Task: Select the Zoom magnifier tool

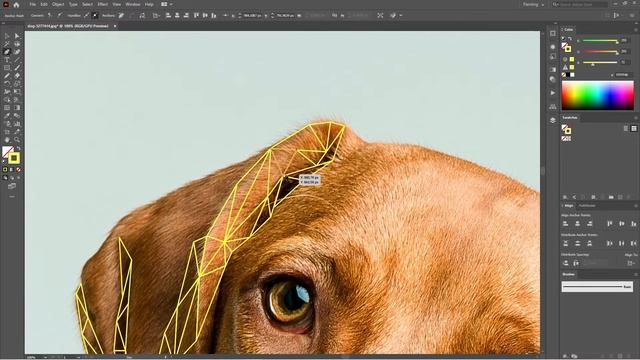Action: tap(17, 140)
